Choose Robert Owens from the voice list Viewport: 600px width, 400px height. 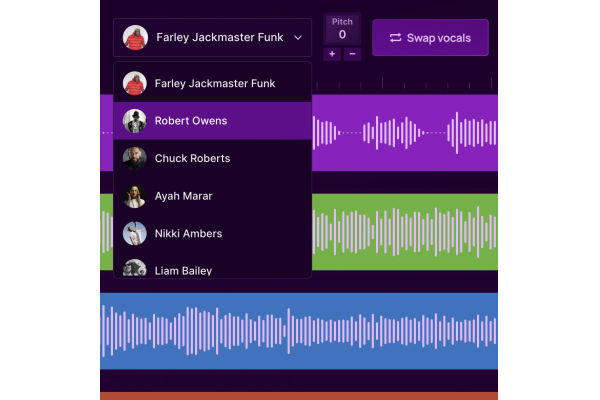(x=212, y=121)
